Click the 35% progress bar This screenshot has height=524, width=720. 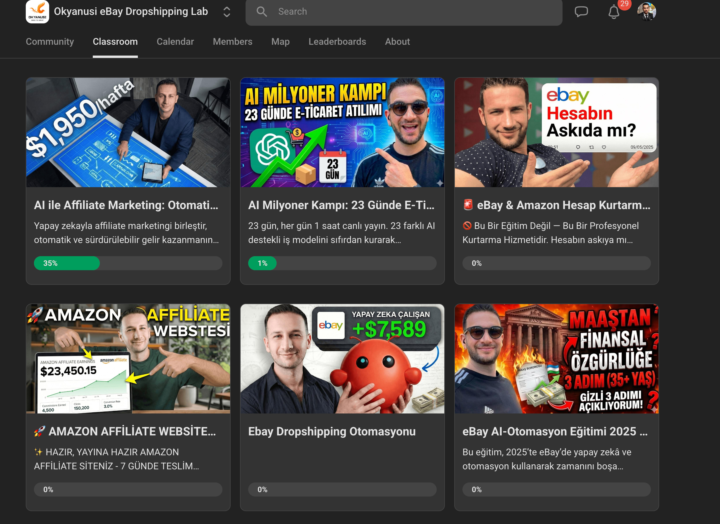click(128, 263)
